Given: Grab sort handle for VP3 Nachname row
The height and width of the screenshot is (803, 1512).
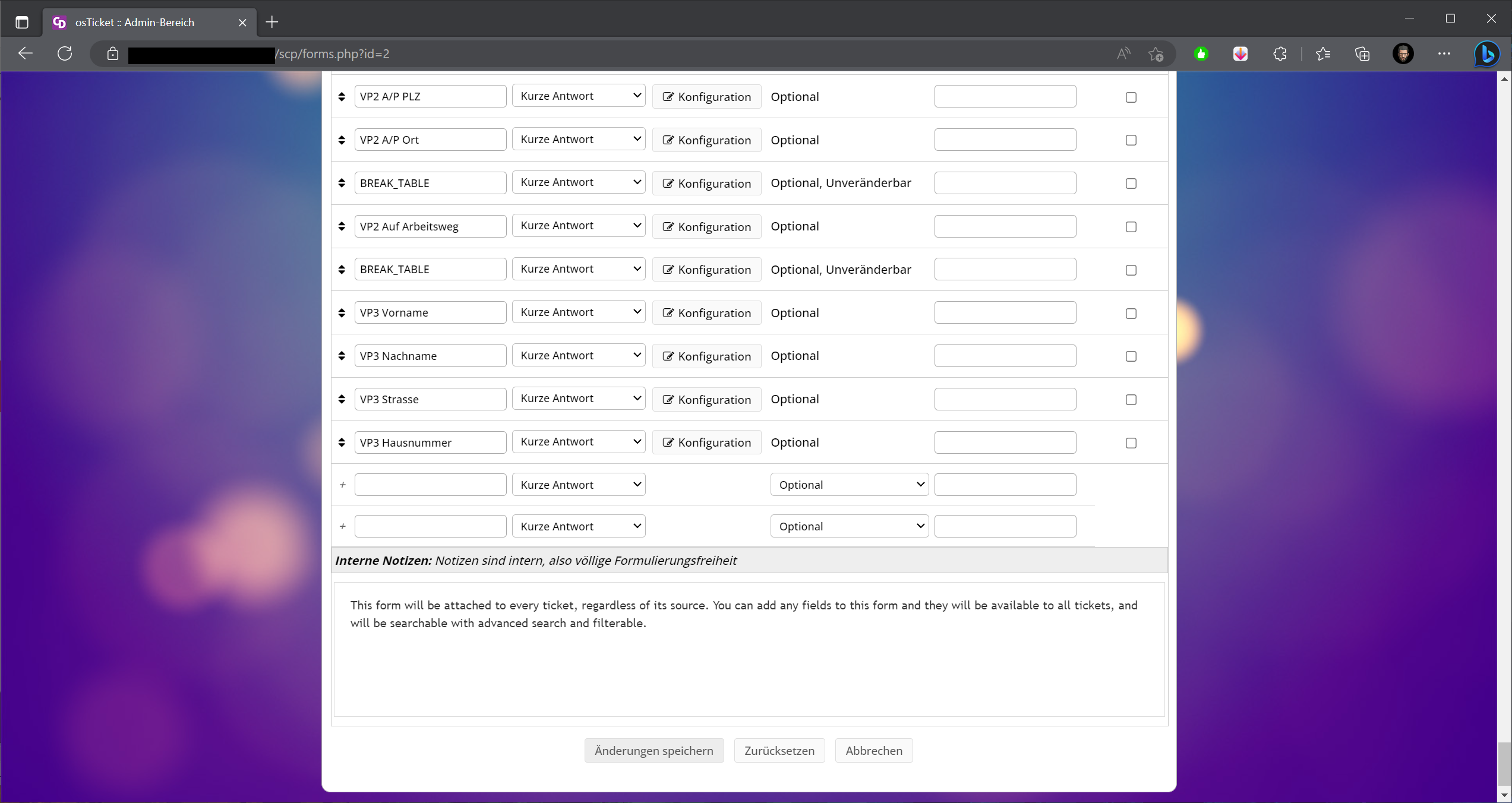Looking at the screenshot, I should pyautogui.click(x=342, y=356).
